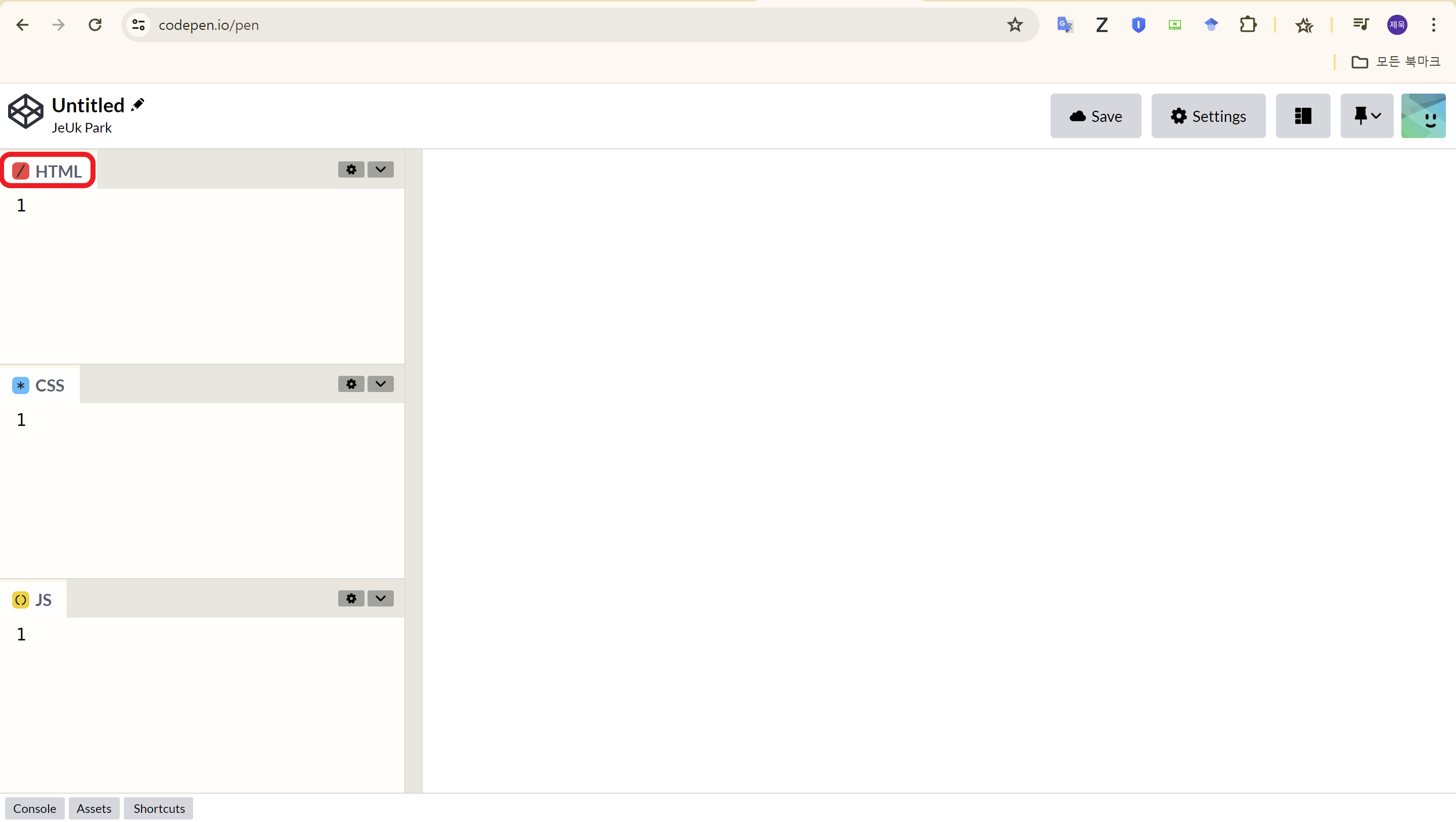
Task: Toggle the Console panel
Action: click(34, 808)
